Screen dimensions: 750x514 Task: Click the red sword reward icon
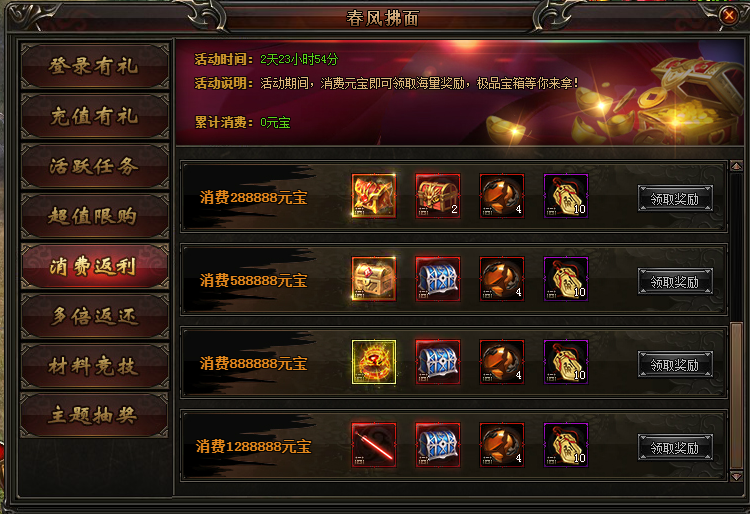point(374,445)
